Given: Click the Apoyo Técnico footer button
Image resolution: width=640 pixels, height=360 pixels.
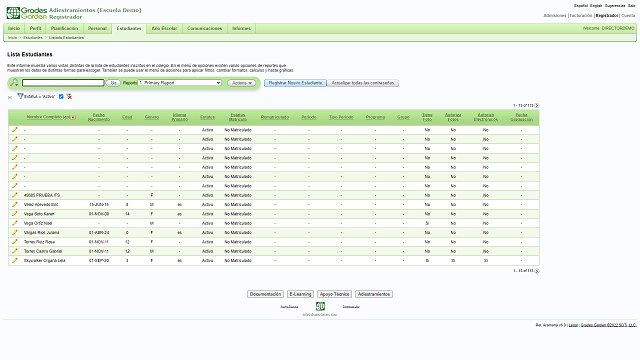Looking at the screenshot, I should tap(335, 294).
